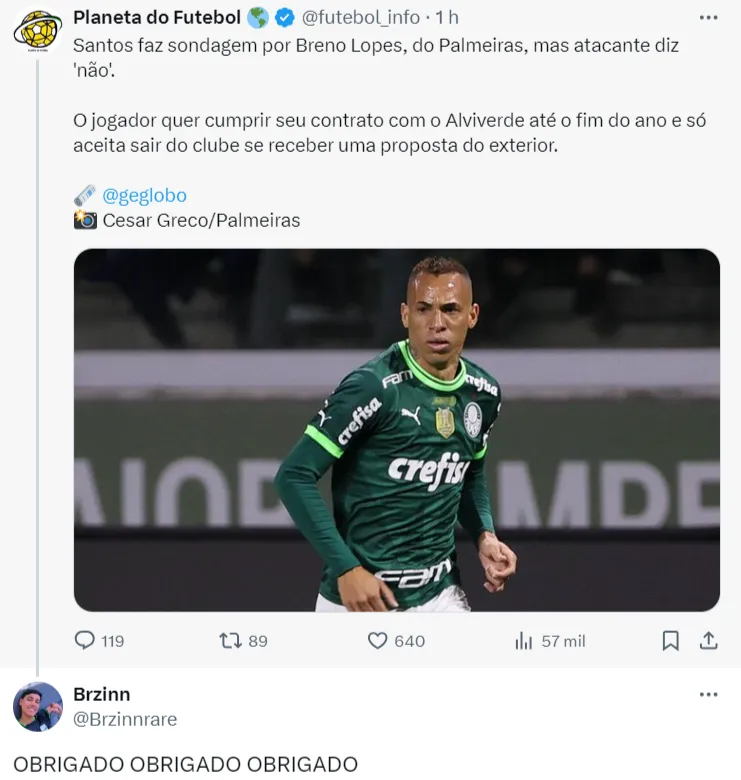Open more options on Brzinn's reply
Image resolution: width=741 pixels, height=780 pixels.
(708, 694)
